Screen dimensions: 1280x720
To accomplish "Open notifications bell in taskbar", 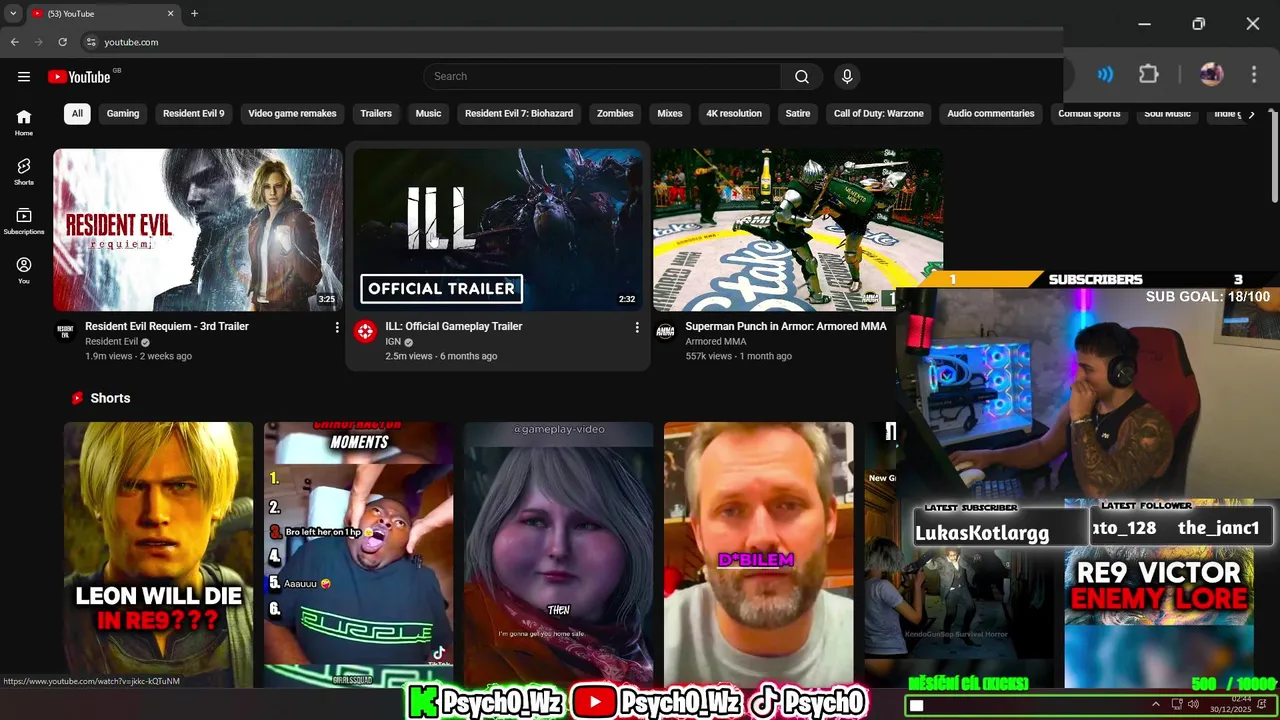I will pos(1263,705).
